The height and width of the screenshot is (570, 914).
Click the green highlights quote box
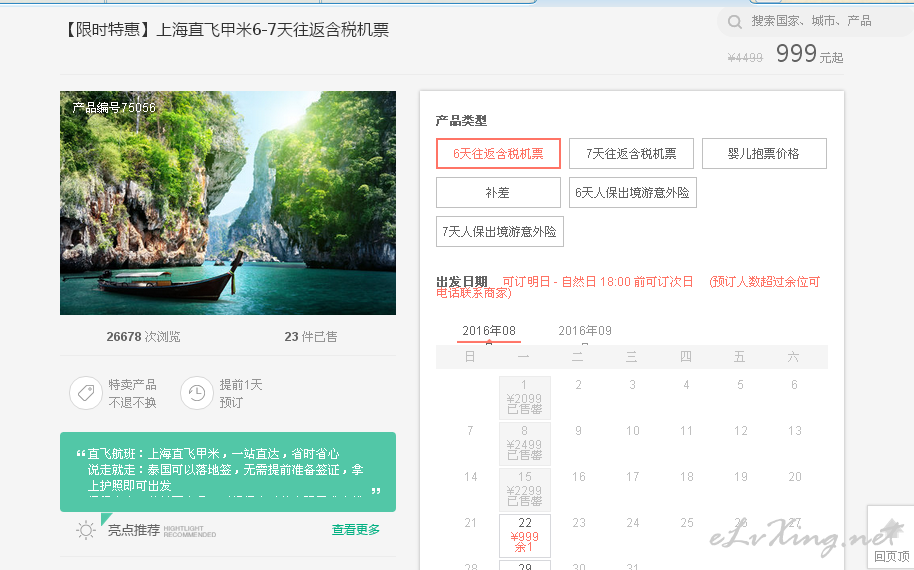tap(228, 472)
